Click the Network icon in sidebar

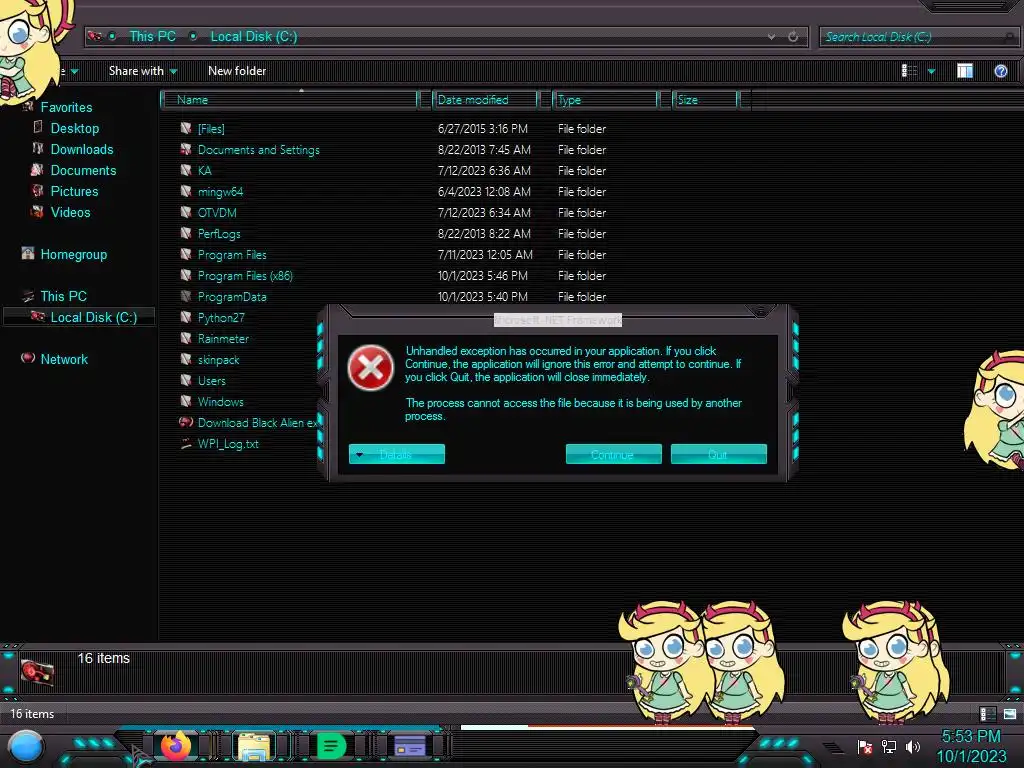(x=27, y=358)
